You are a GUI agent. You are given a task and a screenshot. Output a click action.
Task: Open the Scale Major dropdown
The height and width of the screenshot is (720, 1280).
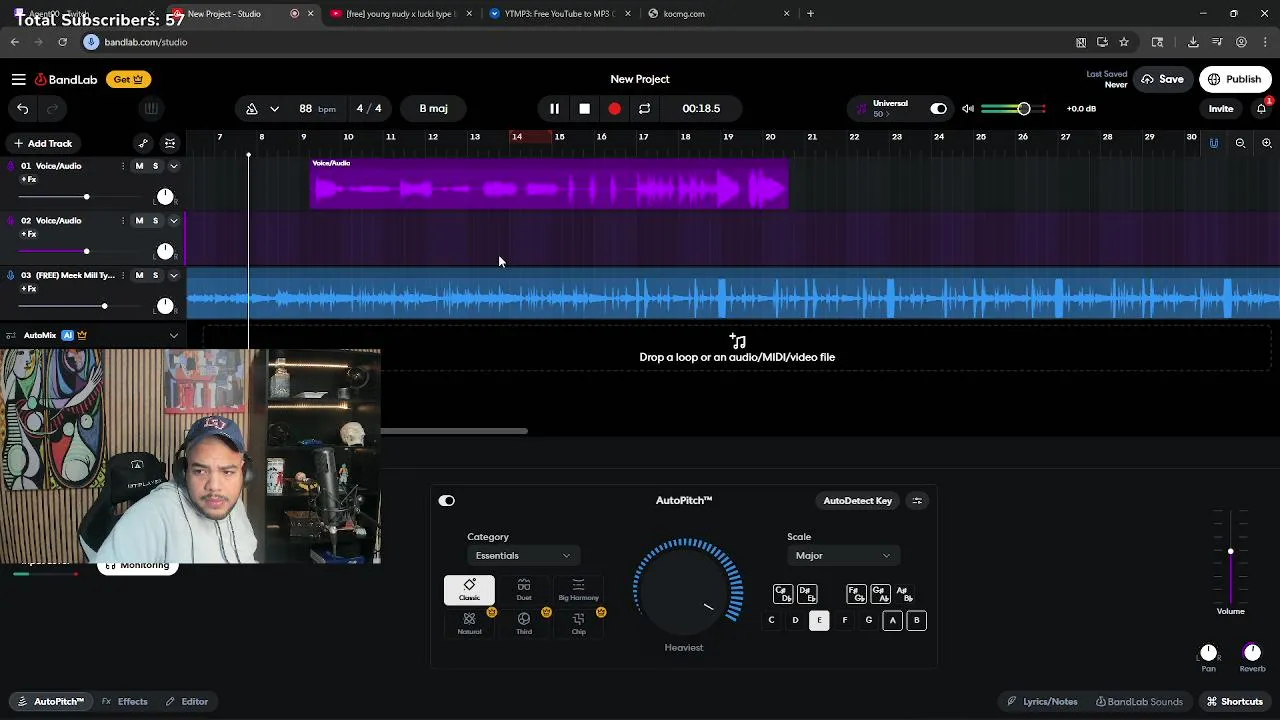tap(842, 556)
